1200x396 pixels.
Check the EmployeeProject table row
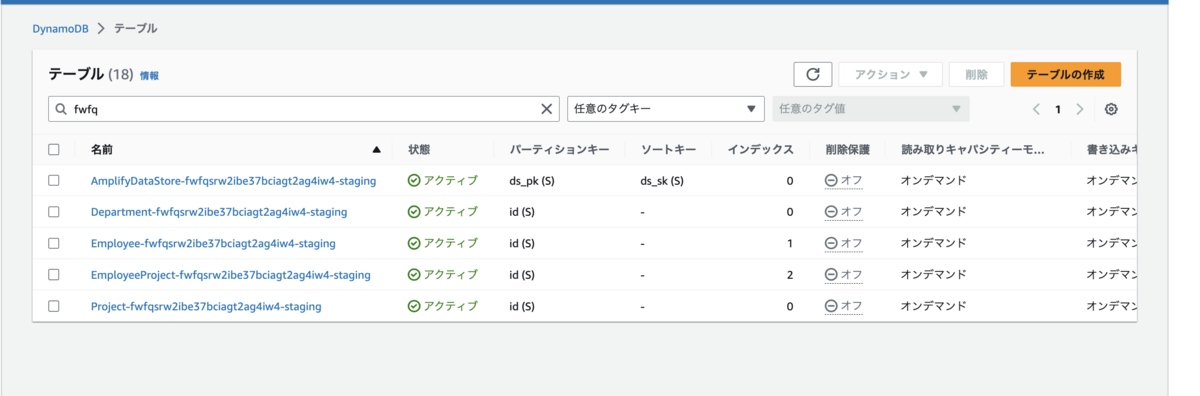coord(54,275)
